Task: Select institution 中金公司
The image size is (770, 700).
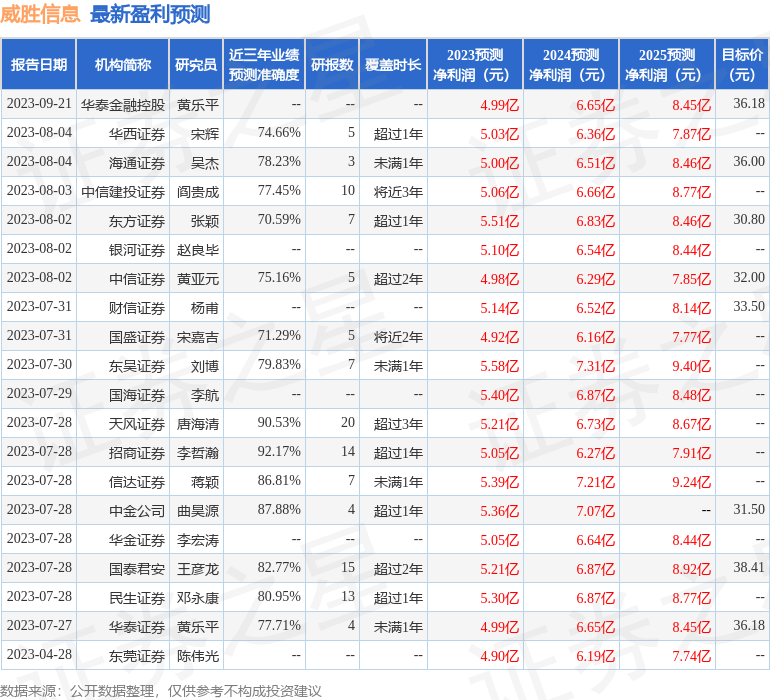Action: click(137, 510)
